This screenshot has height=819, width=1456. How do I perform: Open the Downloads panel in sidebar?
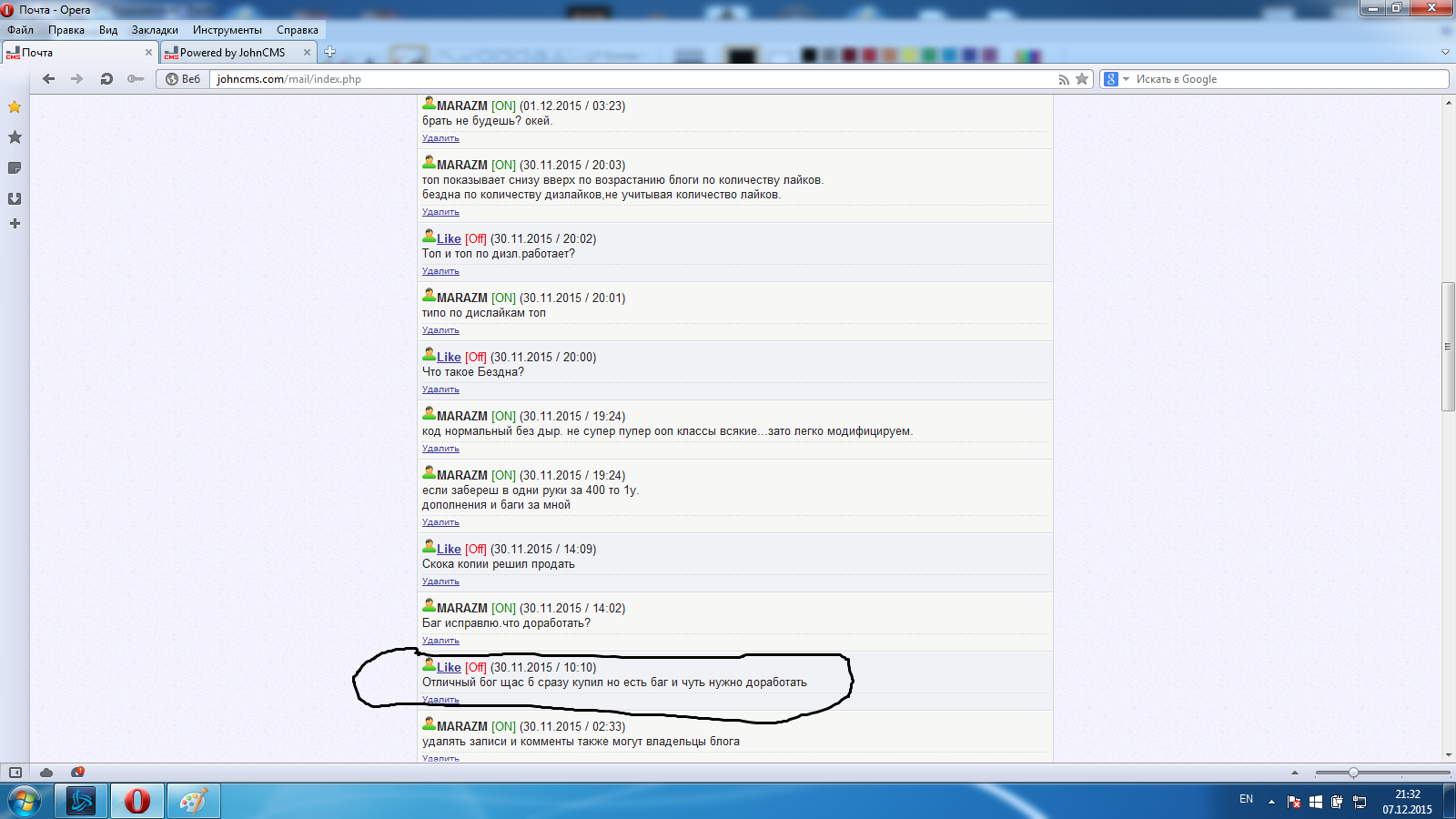(15, 198)
